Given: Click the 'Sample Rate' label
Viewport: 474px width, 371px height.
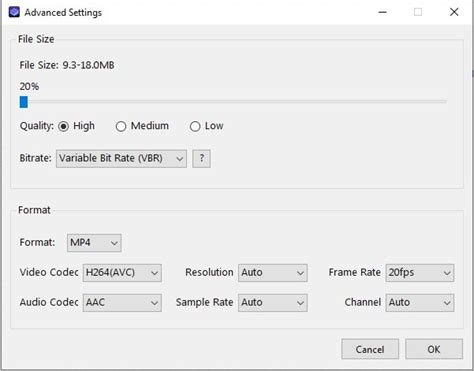Looking at the screenshot, I should click(205, 302).
